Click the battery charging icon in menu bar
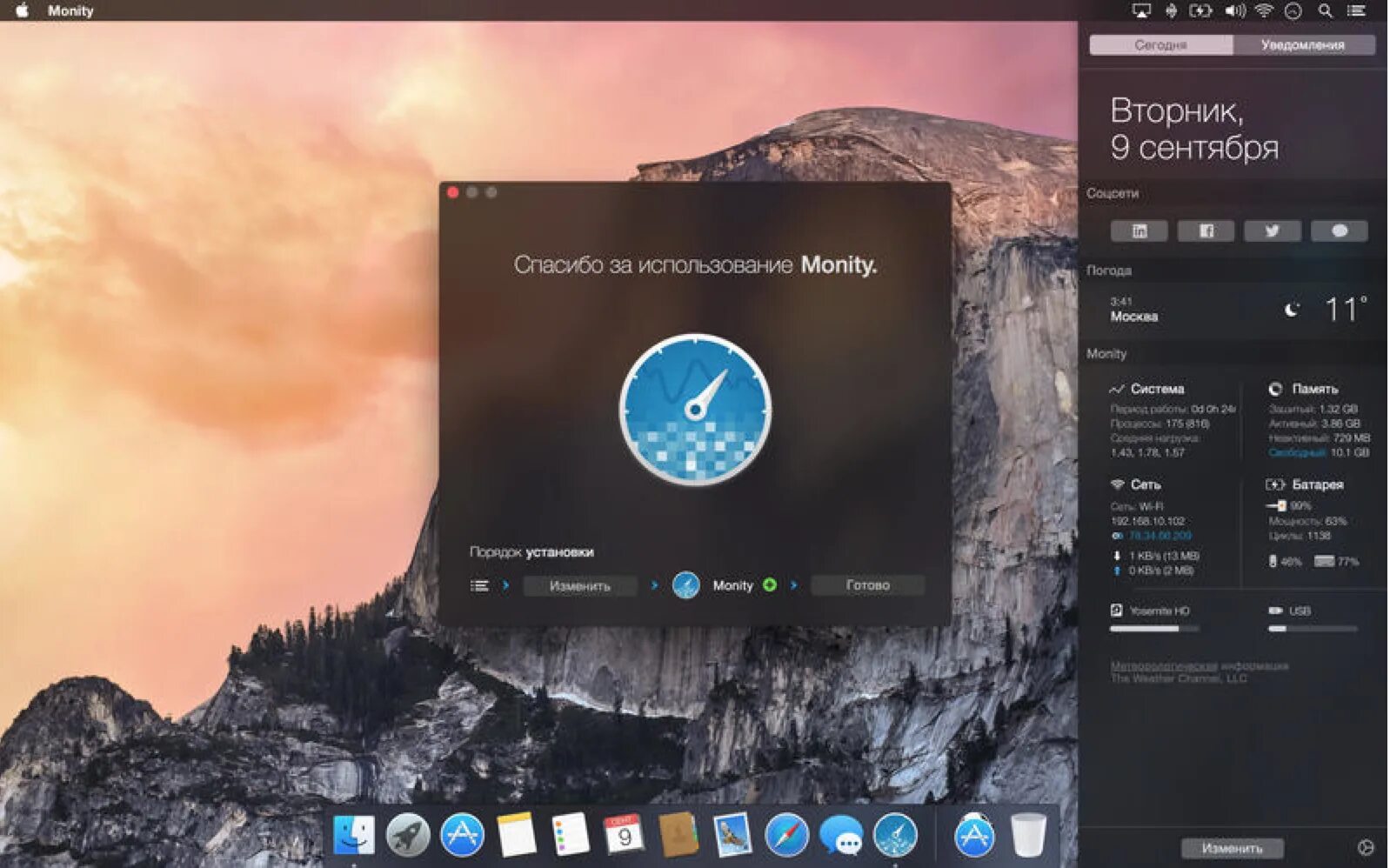Image resolution: width=1390 pixels, height=868 pixels. [1201, 10]
